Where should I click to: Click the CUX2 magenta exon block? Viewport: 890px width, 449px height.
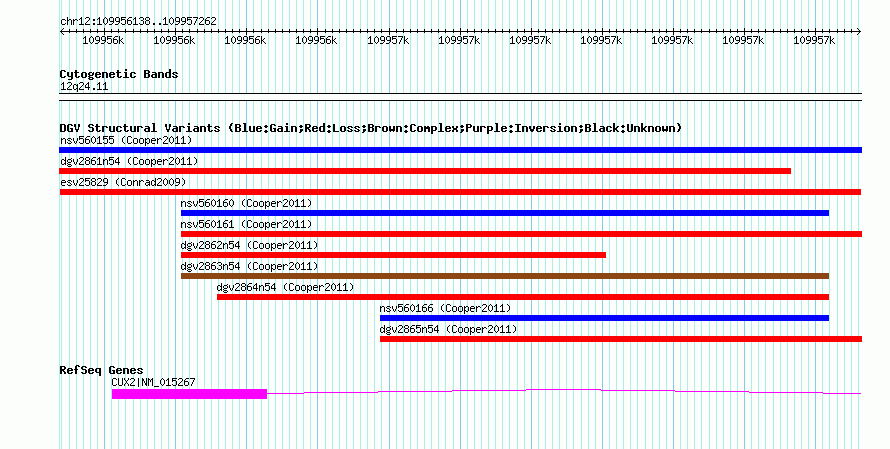(x=189, y=394)
